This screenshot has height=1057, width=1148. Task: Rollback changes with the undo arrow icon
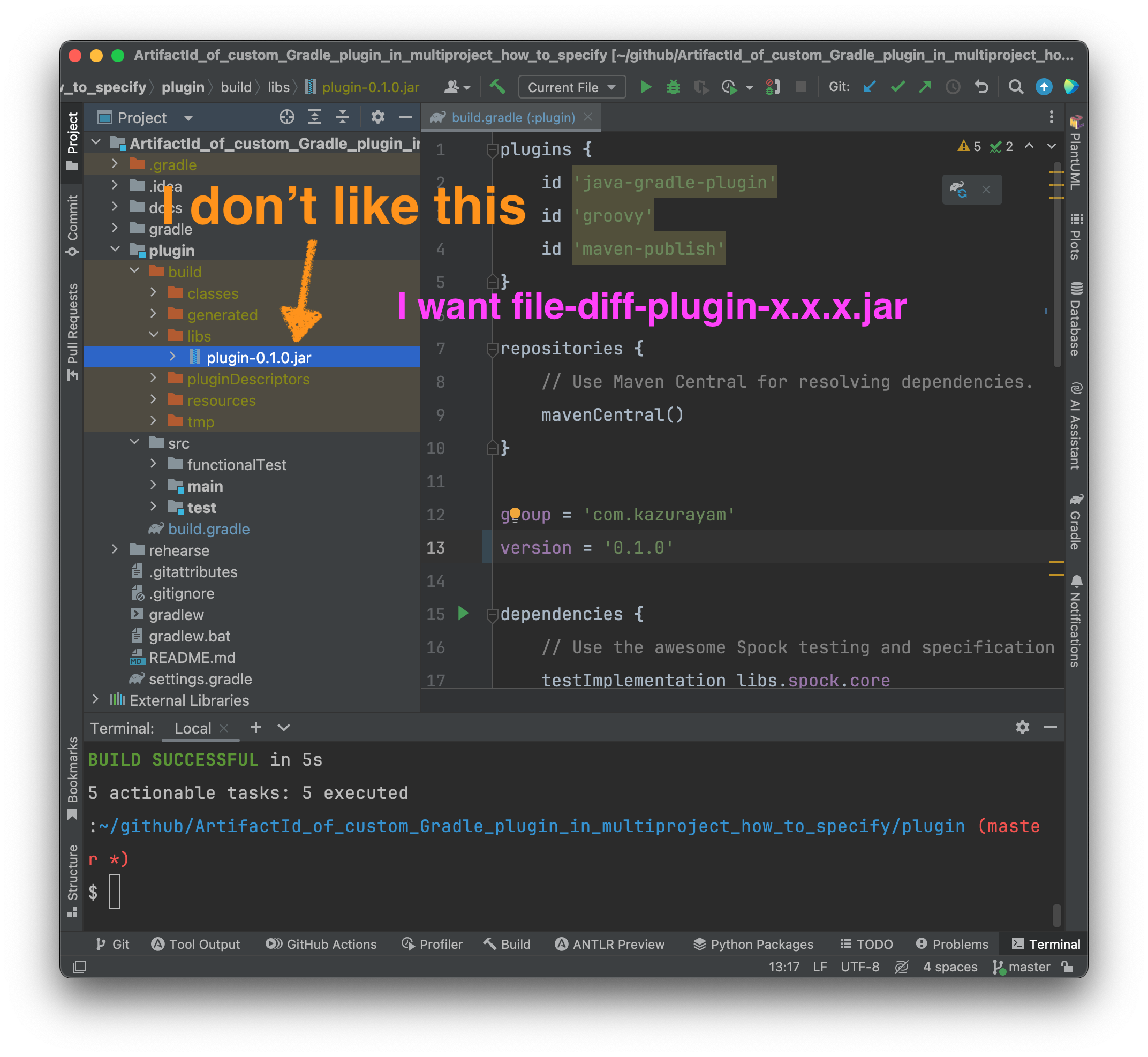981,87
